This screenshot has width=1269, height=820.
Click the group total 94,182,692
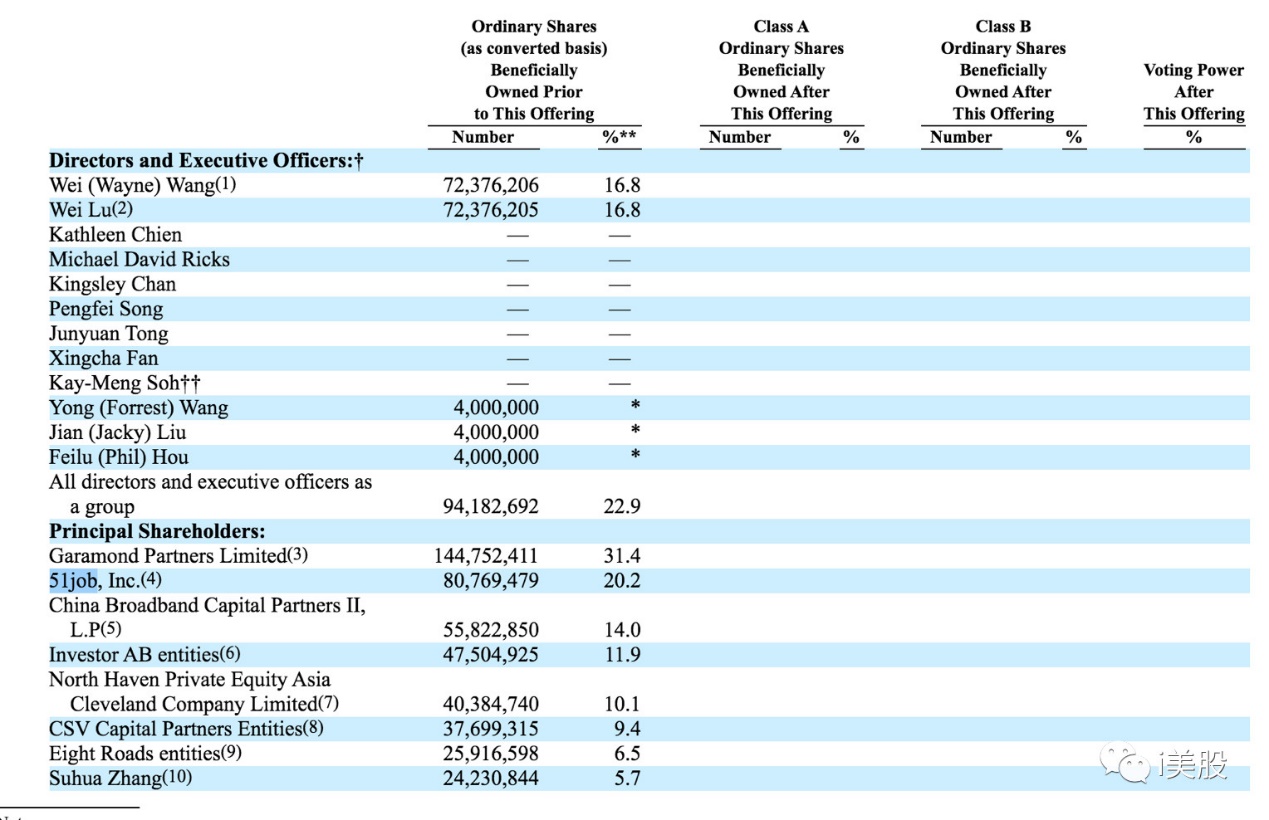coord(491,507)
